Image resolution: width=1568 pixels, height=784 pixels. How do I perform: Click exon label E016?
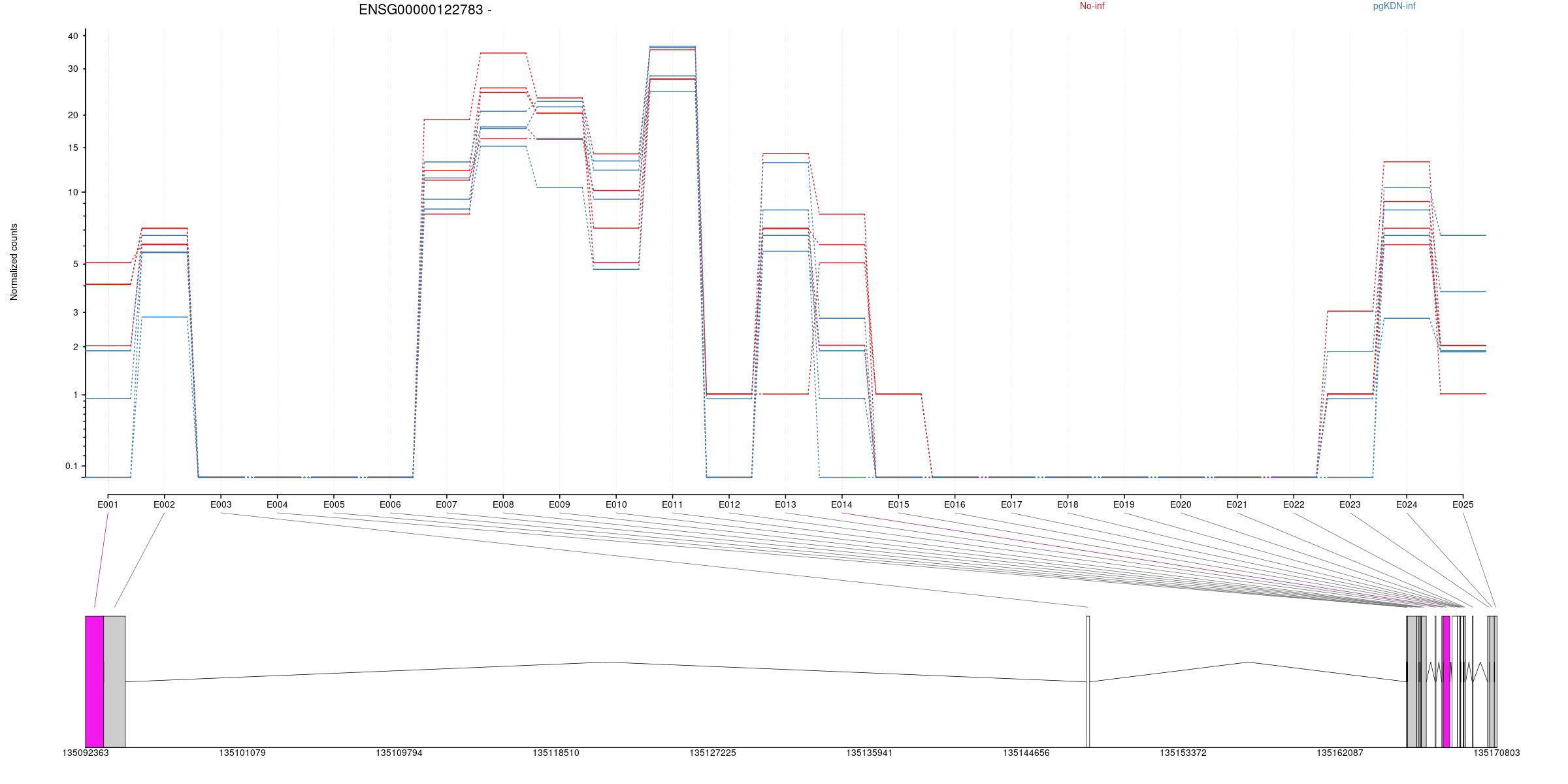coord(955,504)
